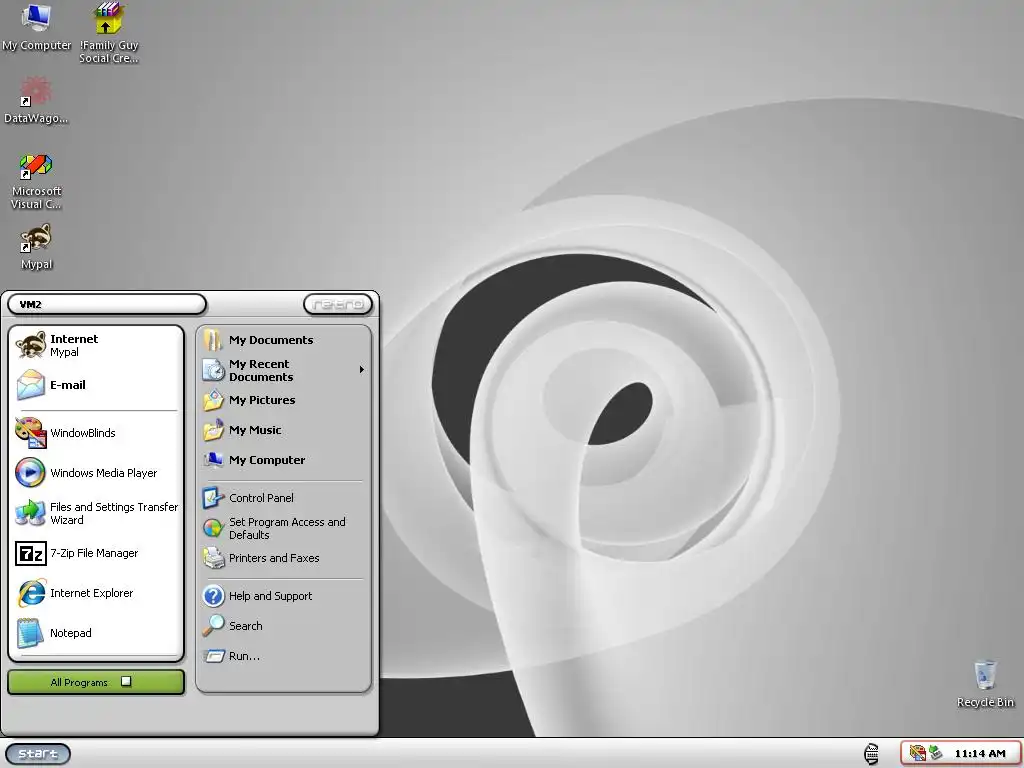Click the VM2 user name field
Image resolution: width=1024 pixels, height=768 pixels.
click(107, 304)
